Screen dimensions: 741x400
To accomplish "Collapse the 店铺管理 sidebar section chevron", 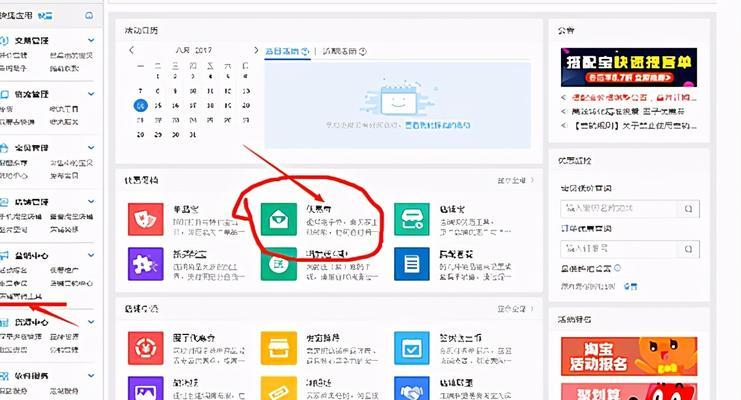I will 91,201.
